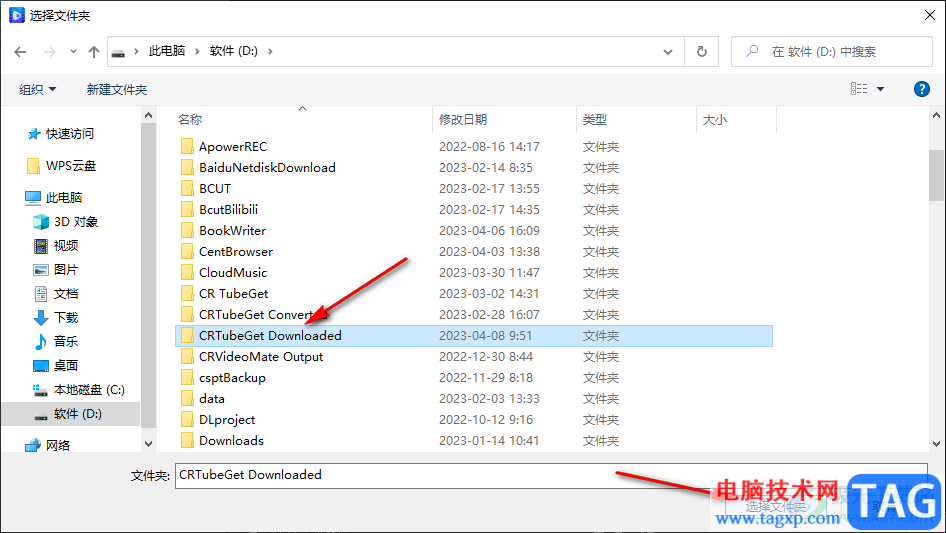The image size is (946, 533).
Task: Select the CR TubeGet folder icon
Action: pos(187,294)
